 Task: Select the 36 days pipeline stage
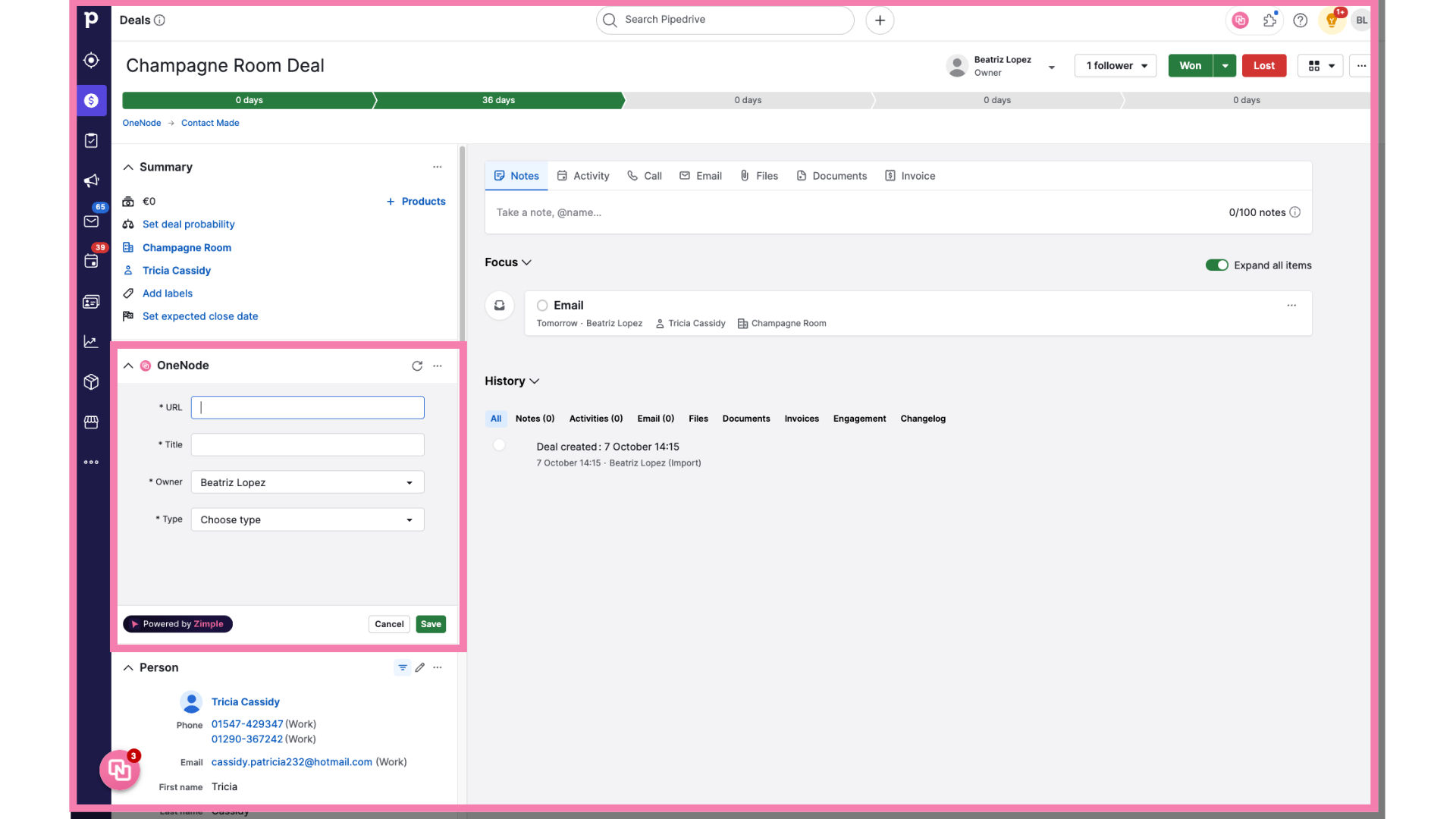[498, 100]
